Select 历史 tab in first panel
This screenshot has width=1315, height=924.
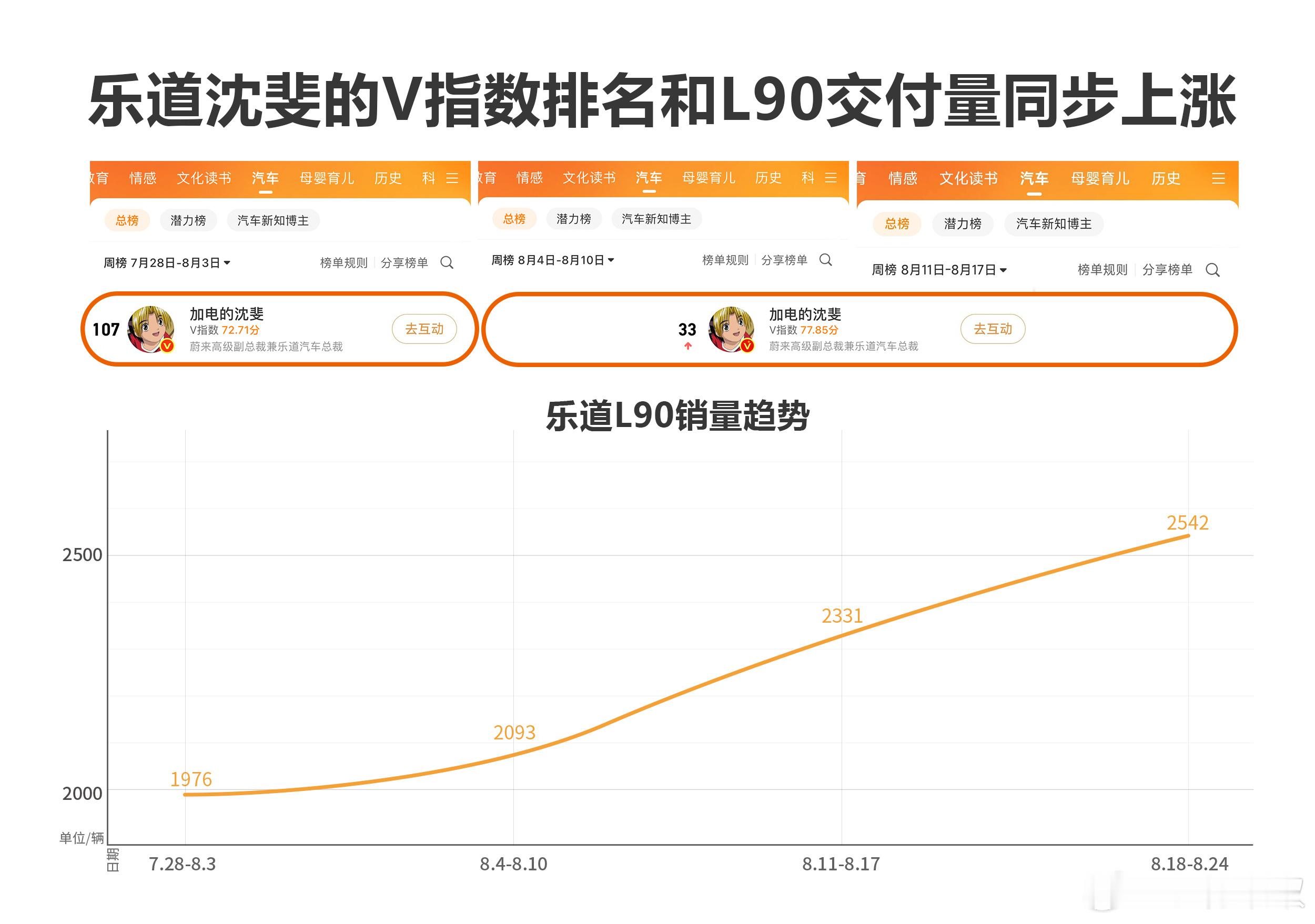coord(388,178)
